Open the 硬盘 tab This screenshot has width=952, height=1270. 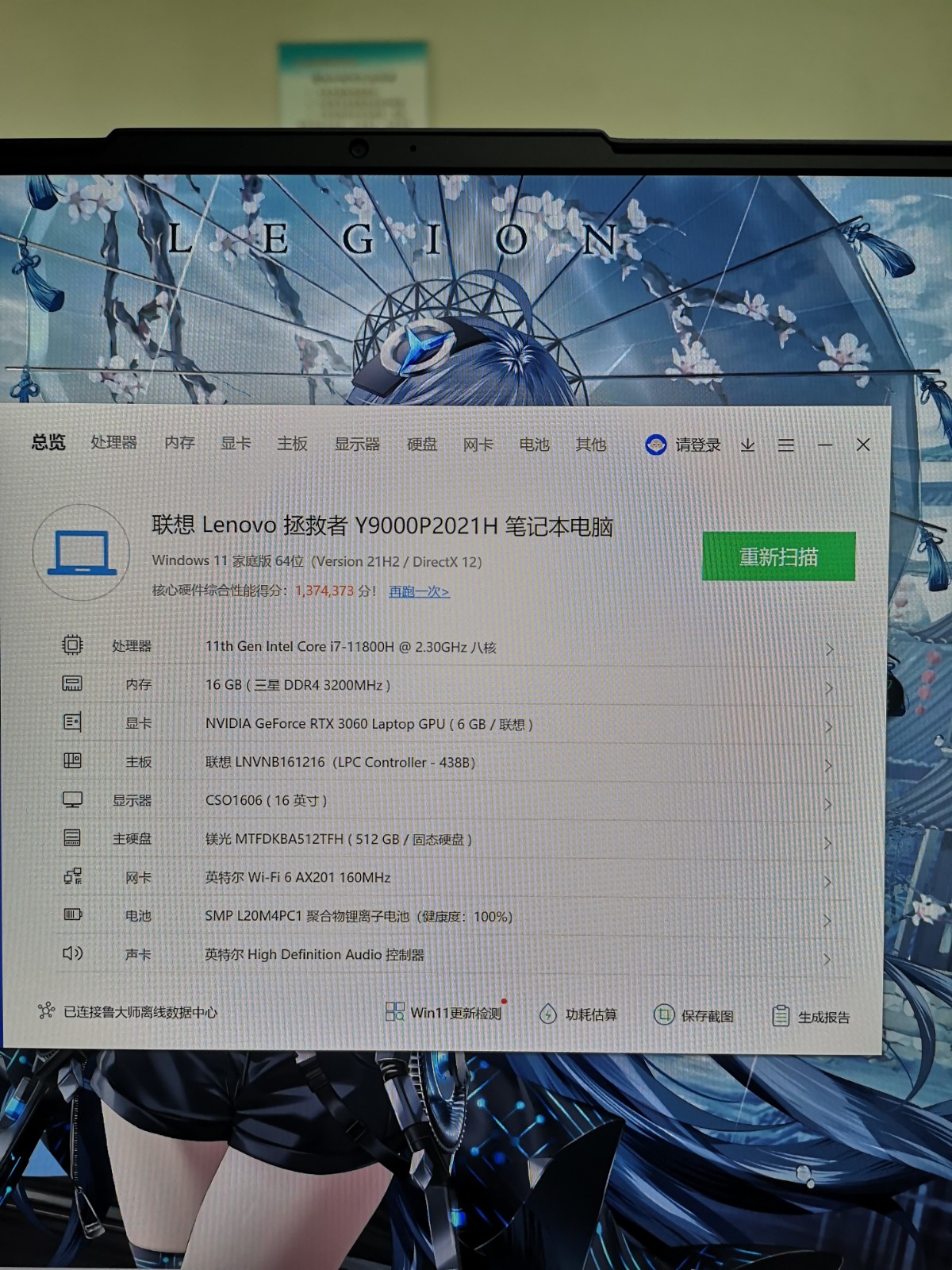point(422,444)
